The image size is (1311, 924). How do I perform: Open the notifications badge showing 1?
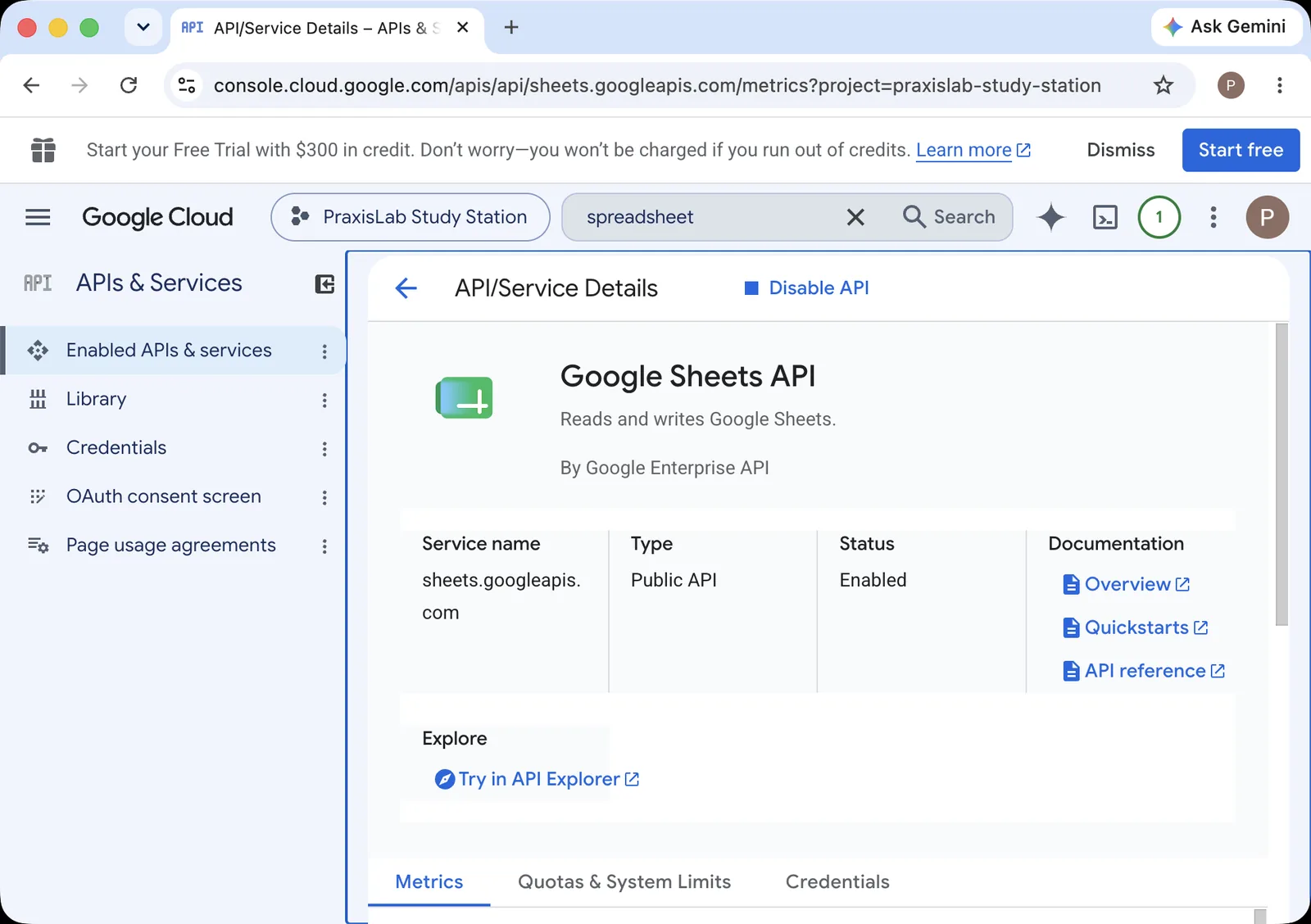1159,217
